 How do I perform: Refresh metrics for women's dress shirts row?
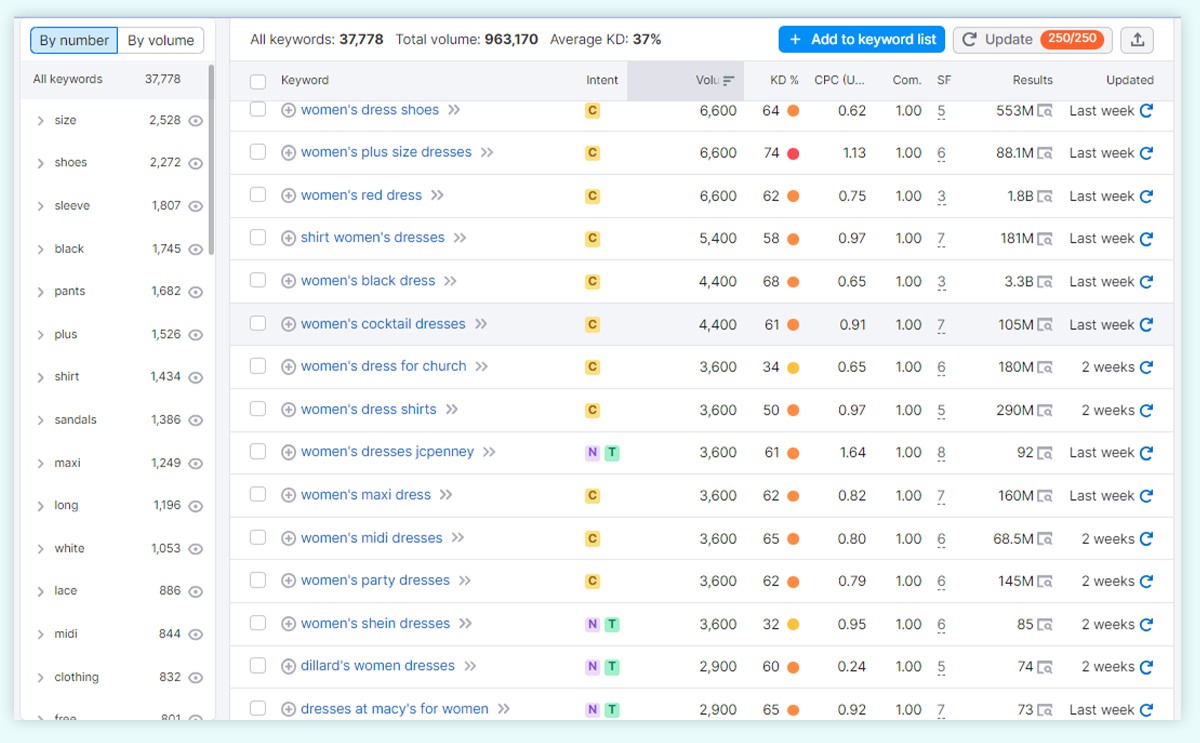click(x=1146, y=410)
